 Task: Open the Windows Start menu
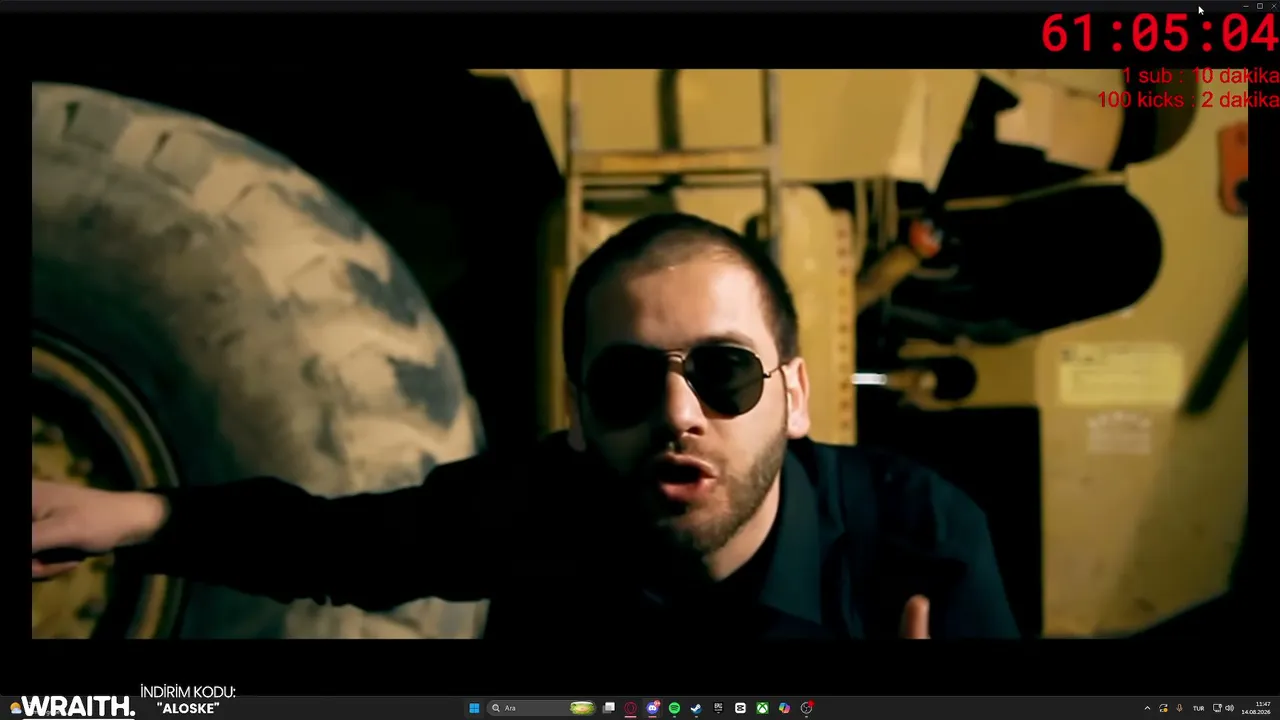pos(474,708)
